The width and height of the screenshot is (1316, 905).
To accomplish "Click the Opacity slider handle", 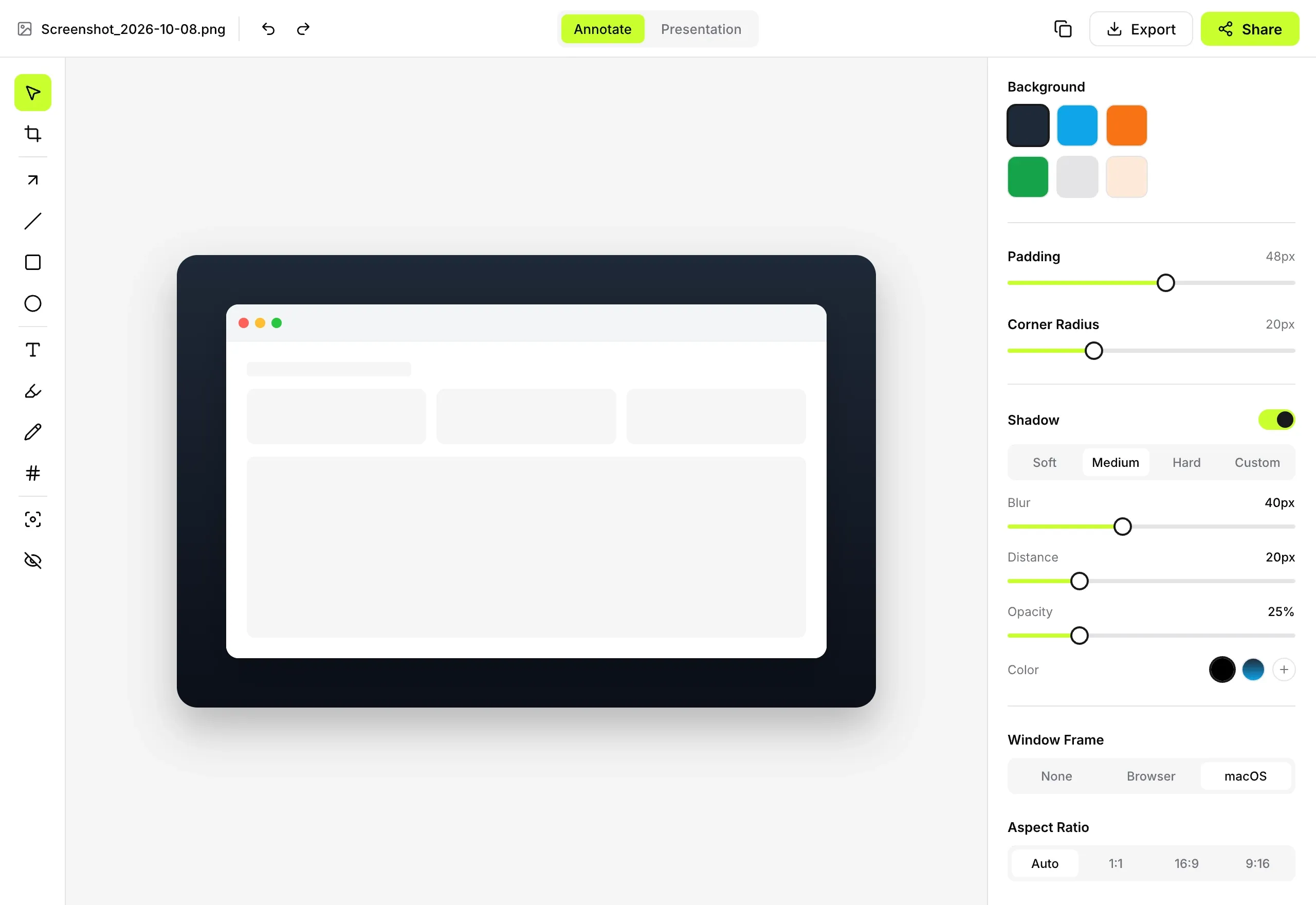I will (1079, 636).
